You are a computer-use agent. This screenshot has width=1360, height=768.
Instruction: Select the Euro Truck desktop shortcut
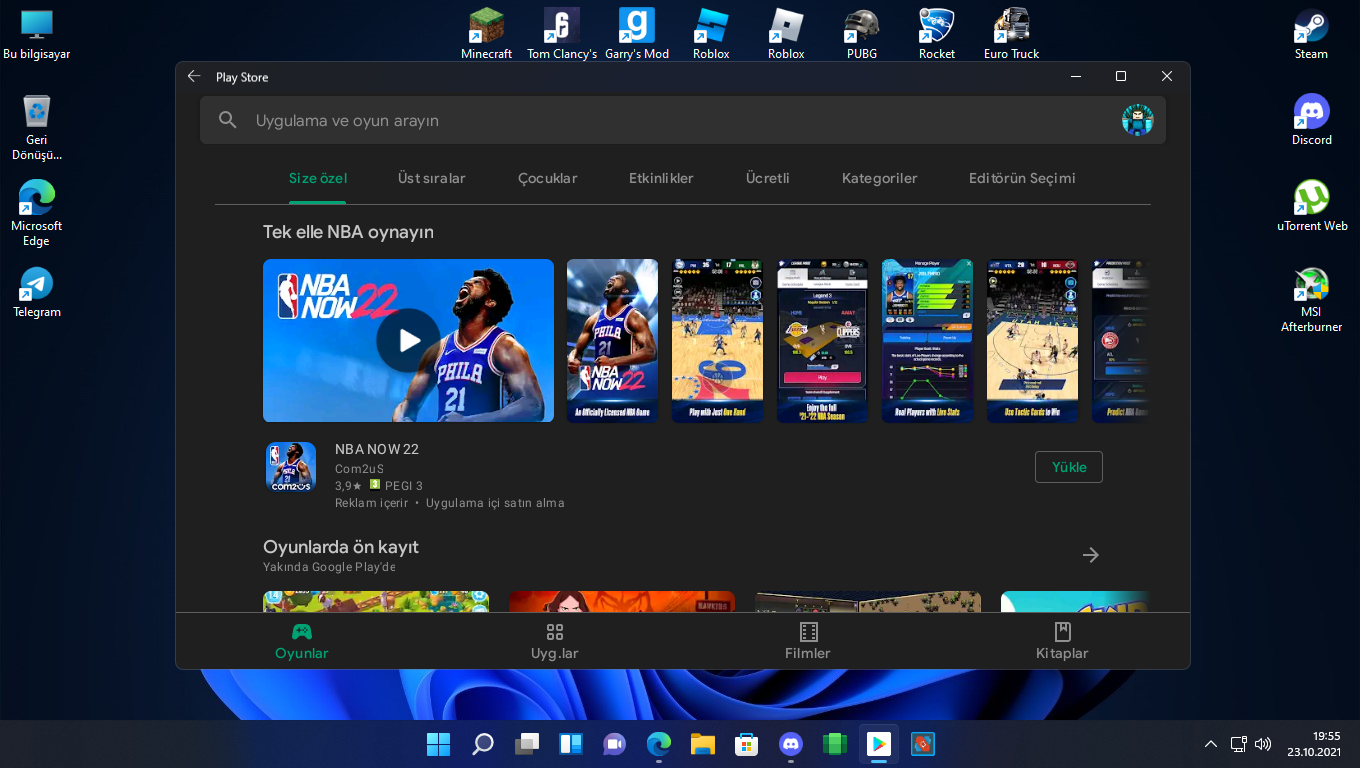1011,34
